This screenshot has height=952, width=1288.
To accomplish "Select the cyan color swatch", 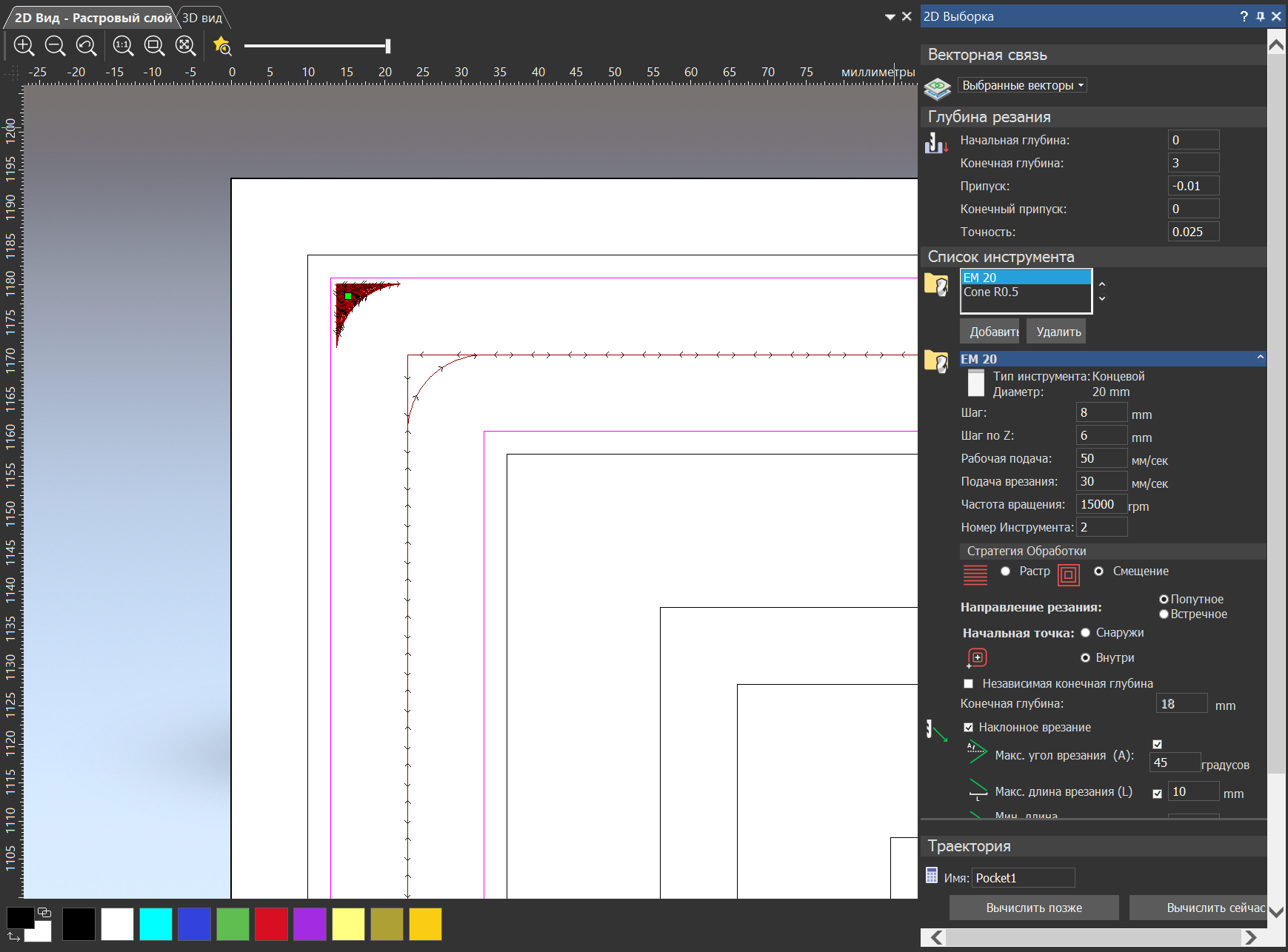I will (156, 924).
